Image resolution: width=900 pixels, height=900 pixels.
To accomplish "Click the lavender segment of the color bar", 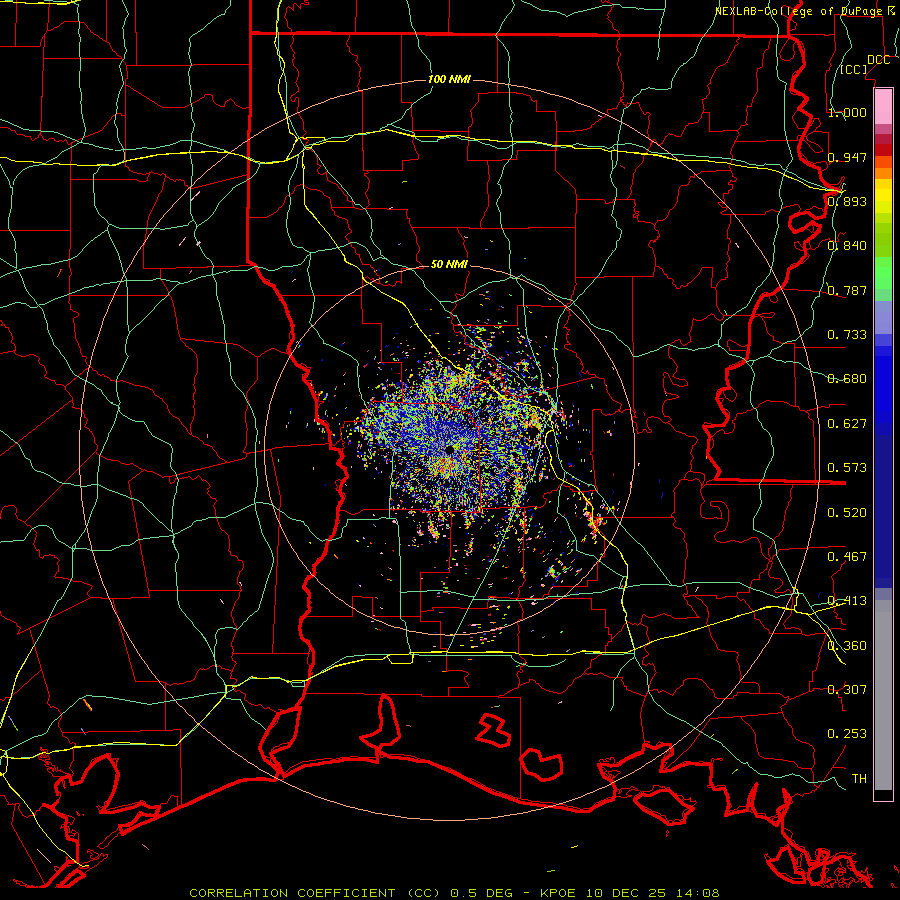I will pyautogui.click(x=883, y=317).
